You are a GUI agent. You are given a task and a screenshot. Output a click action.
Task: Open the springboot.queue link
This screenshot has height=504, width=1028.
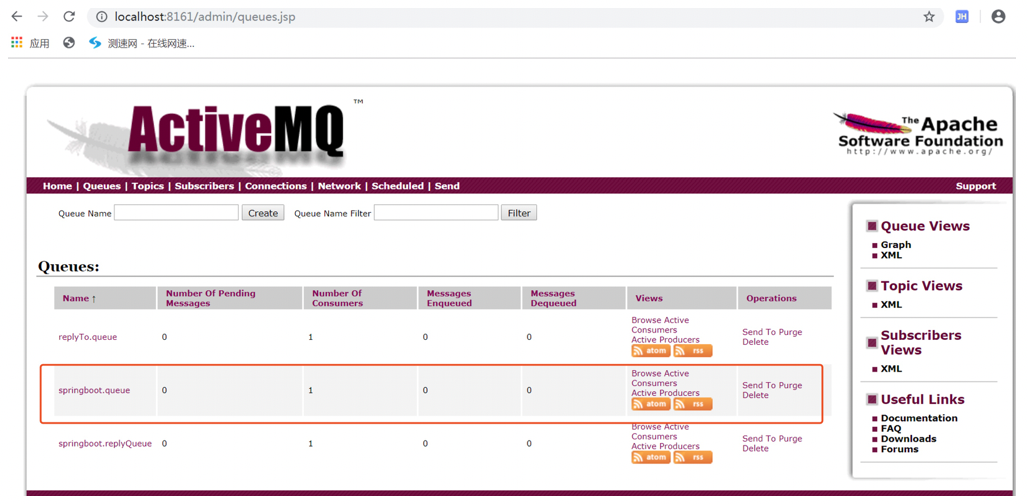click(94, 390)
